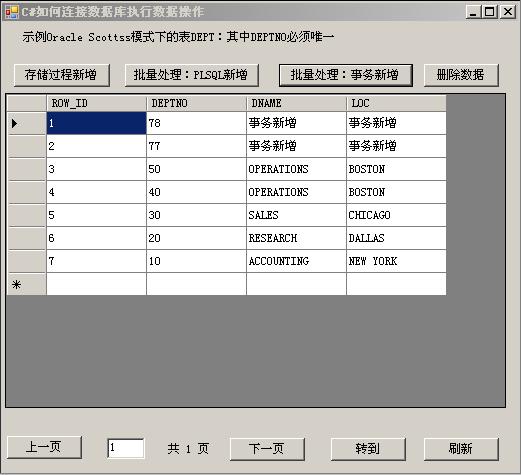Select LOC cell 事务新增 in row 2
The width and height of the screenshot is (521, 475).
tap(396, 146)
